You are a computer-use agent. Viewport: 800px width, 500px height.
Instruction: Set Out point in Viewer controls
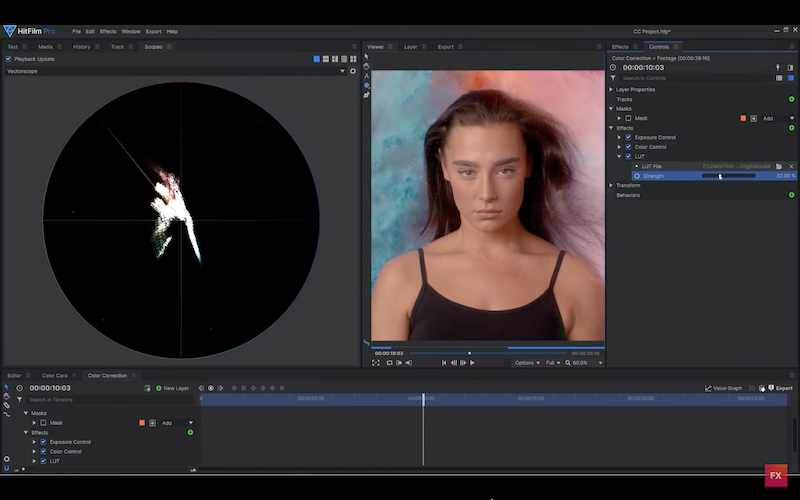[409, 363]
